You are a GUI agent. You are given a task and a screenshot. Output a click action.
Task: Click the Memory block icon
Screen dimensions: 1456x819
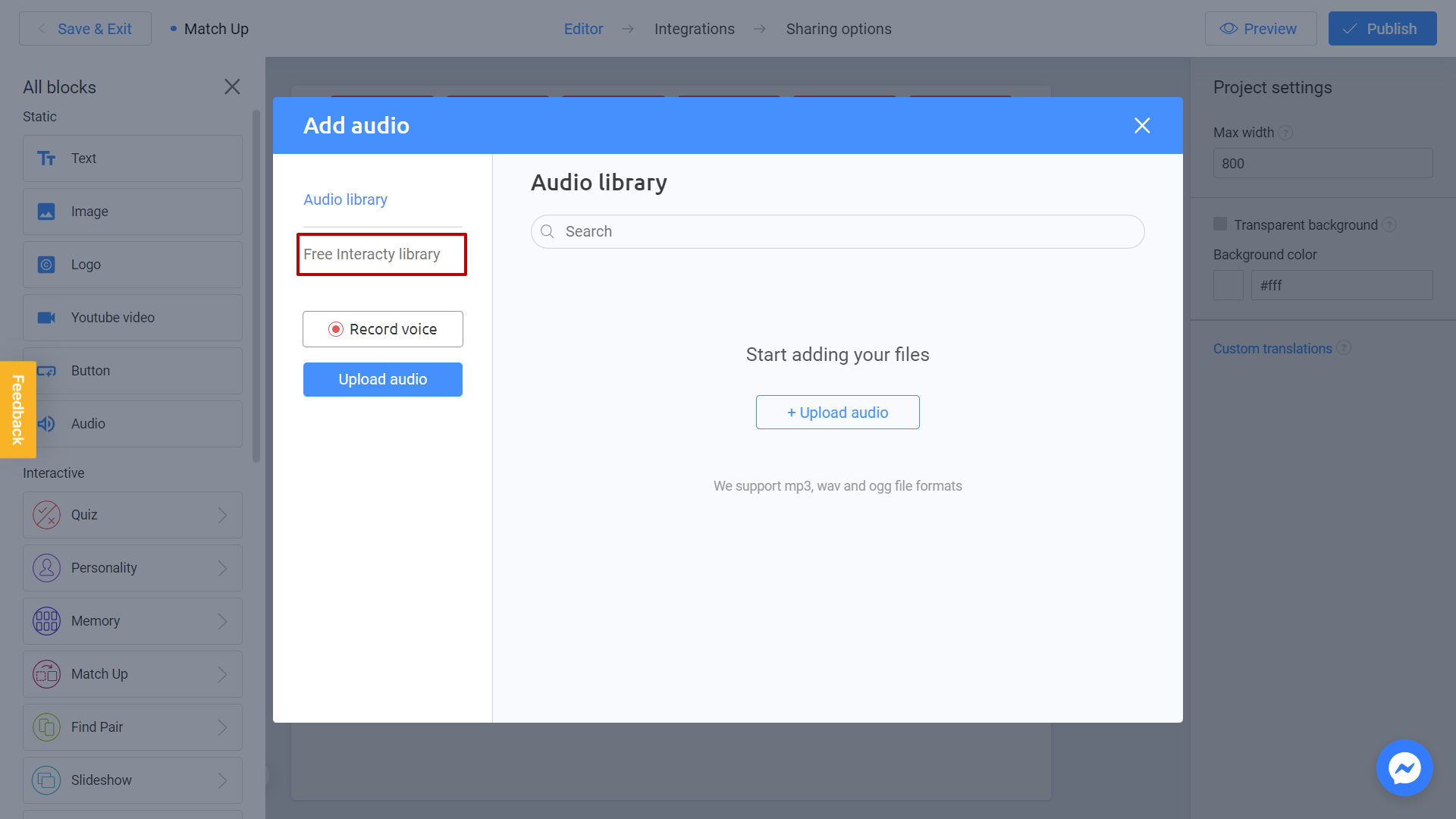tap(46, 620)
